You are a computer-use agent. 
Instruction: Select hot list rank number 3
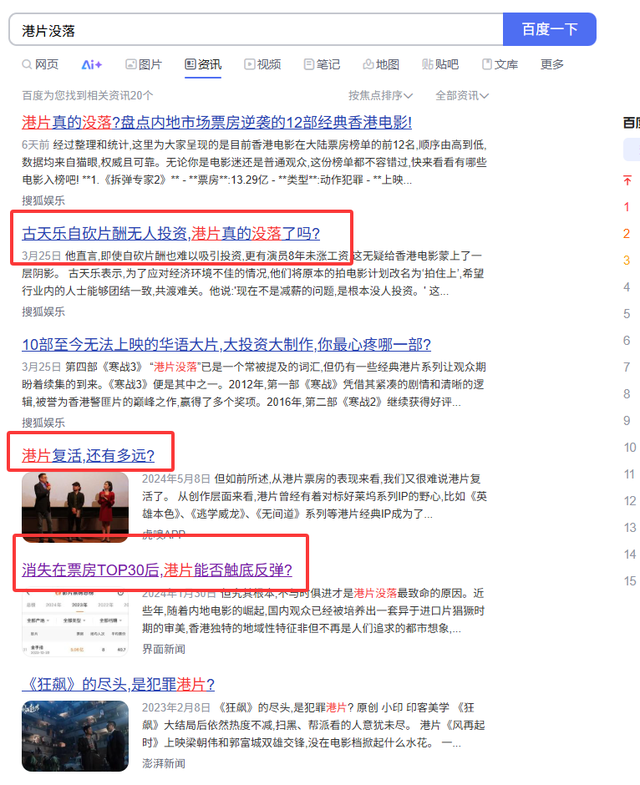click(626, 260)
